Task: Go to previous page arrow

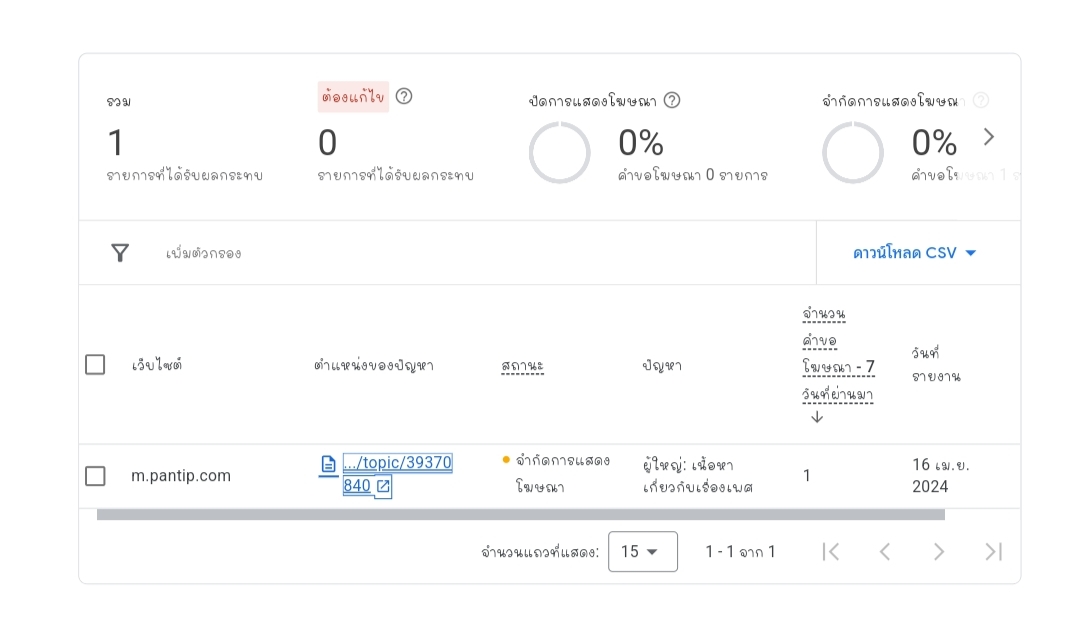Action: tap(885, 552)
